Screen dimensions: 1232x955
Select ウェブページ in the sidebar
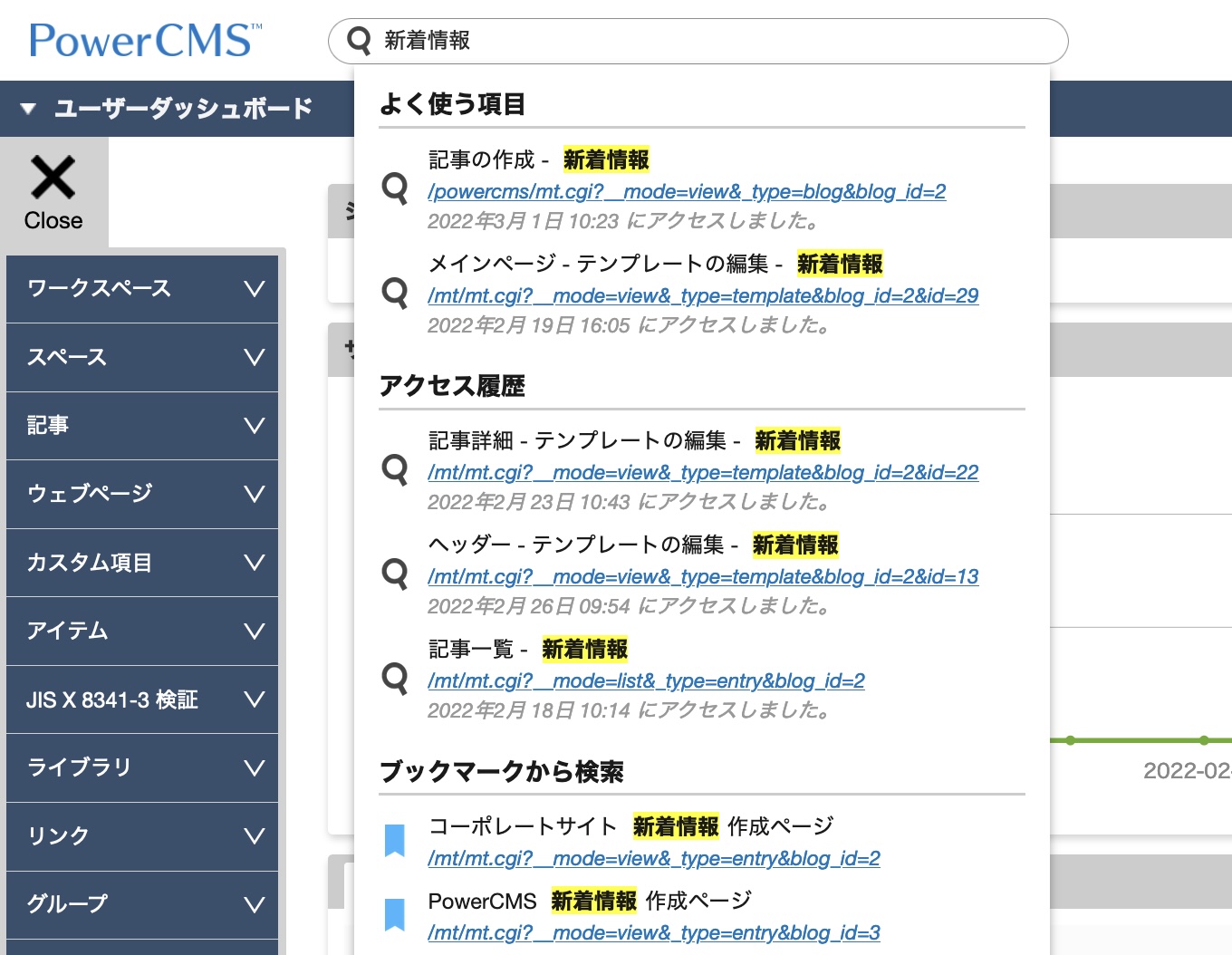click(x=142, y=494)
